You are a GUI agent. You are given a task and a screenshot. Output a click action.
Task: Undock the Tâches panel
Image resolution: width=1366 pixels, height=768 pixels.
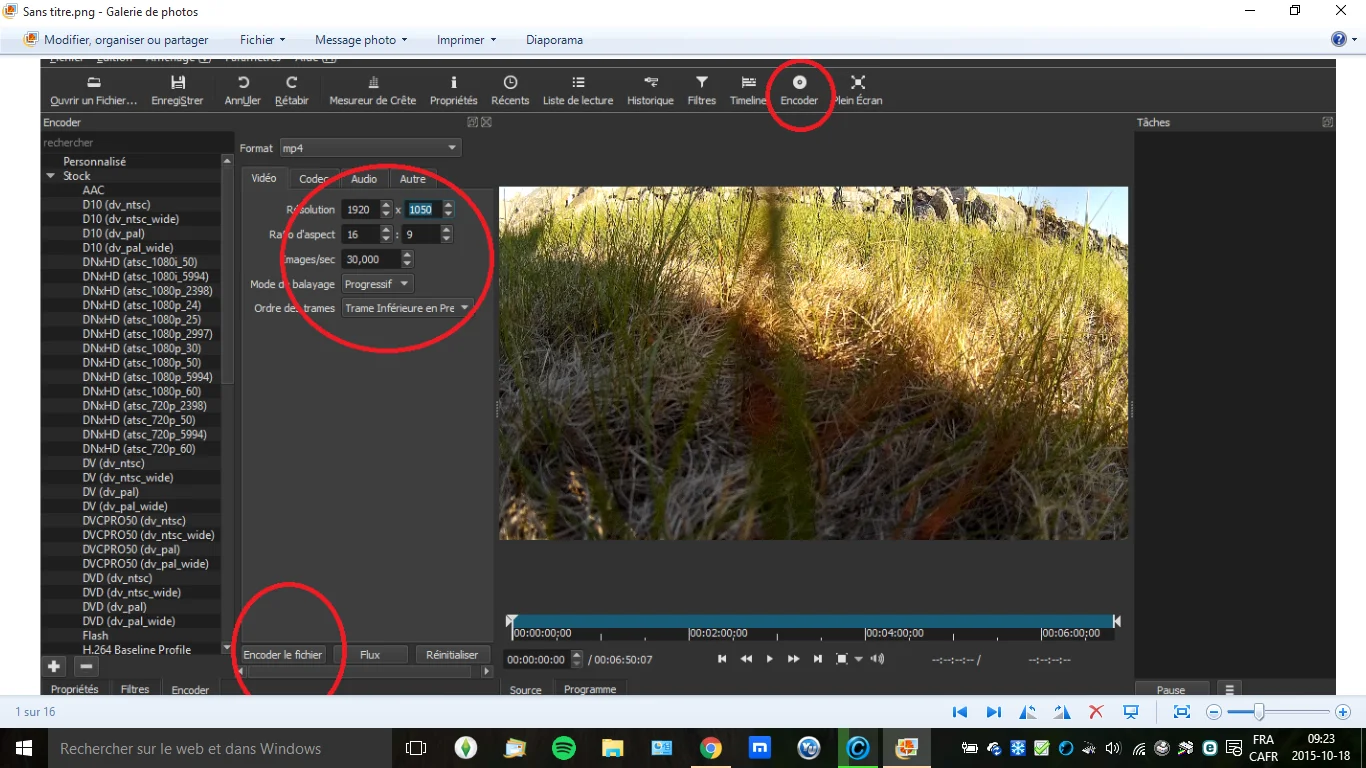click(x=1327, y=122)
